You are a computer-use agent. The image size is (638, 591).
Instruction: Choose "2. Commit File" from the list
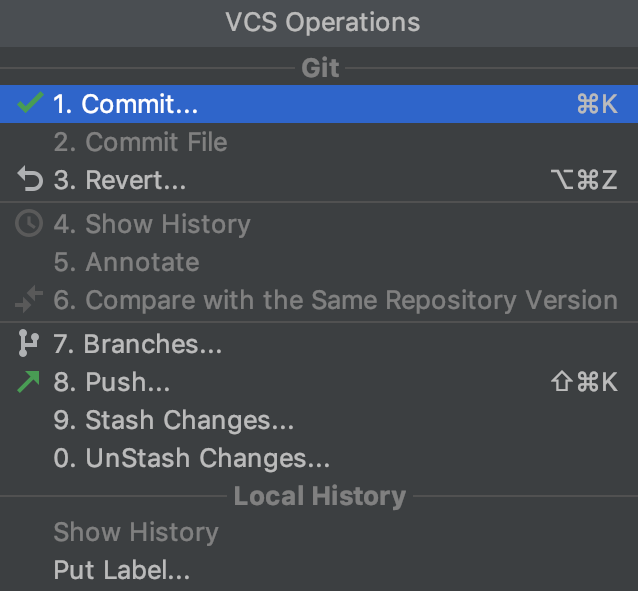(141, 142)
